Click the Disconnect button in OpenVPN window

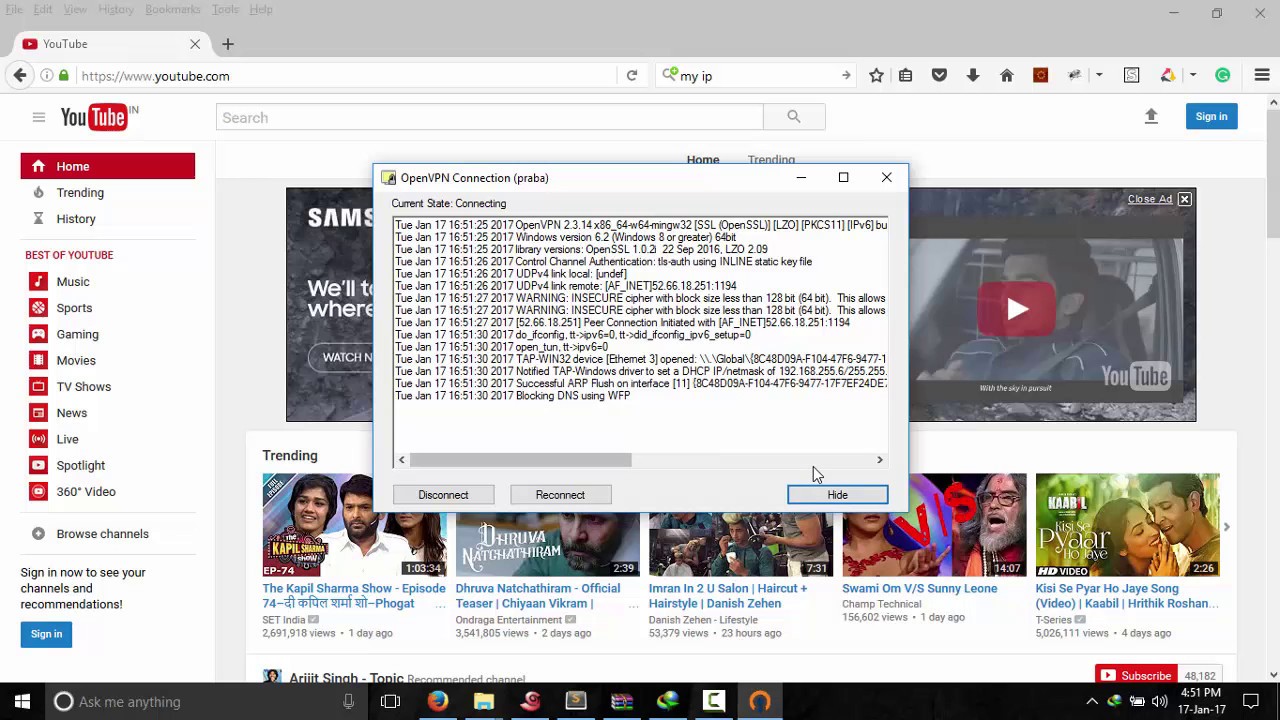(443, 495)
